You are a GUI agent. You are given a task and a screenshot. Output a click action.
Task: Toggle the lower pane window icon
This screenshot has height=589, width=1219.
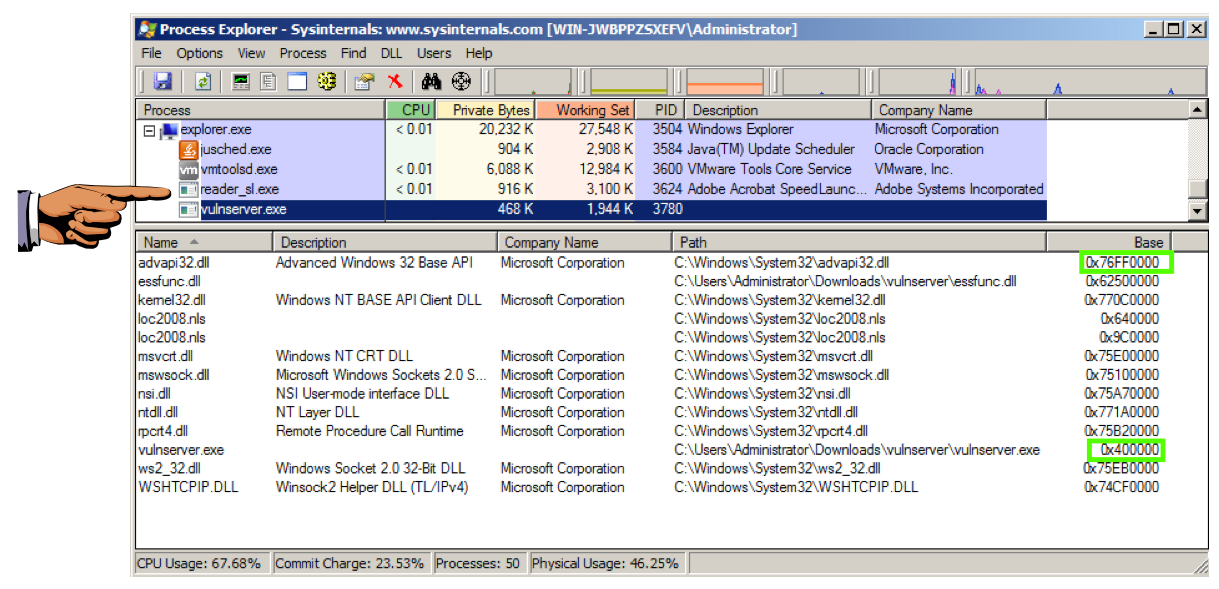297,82
